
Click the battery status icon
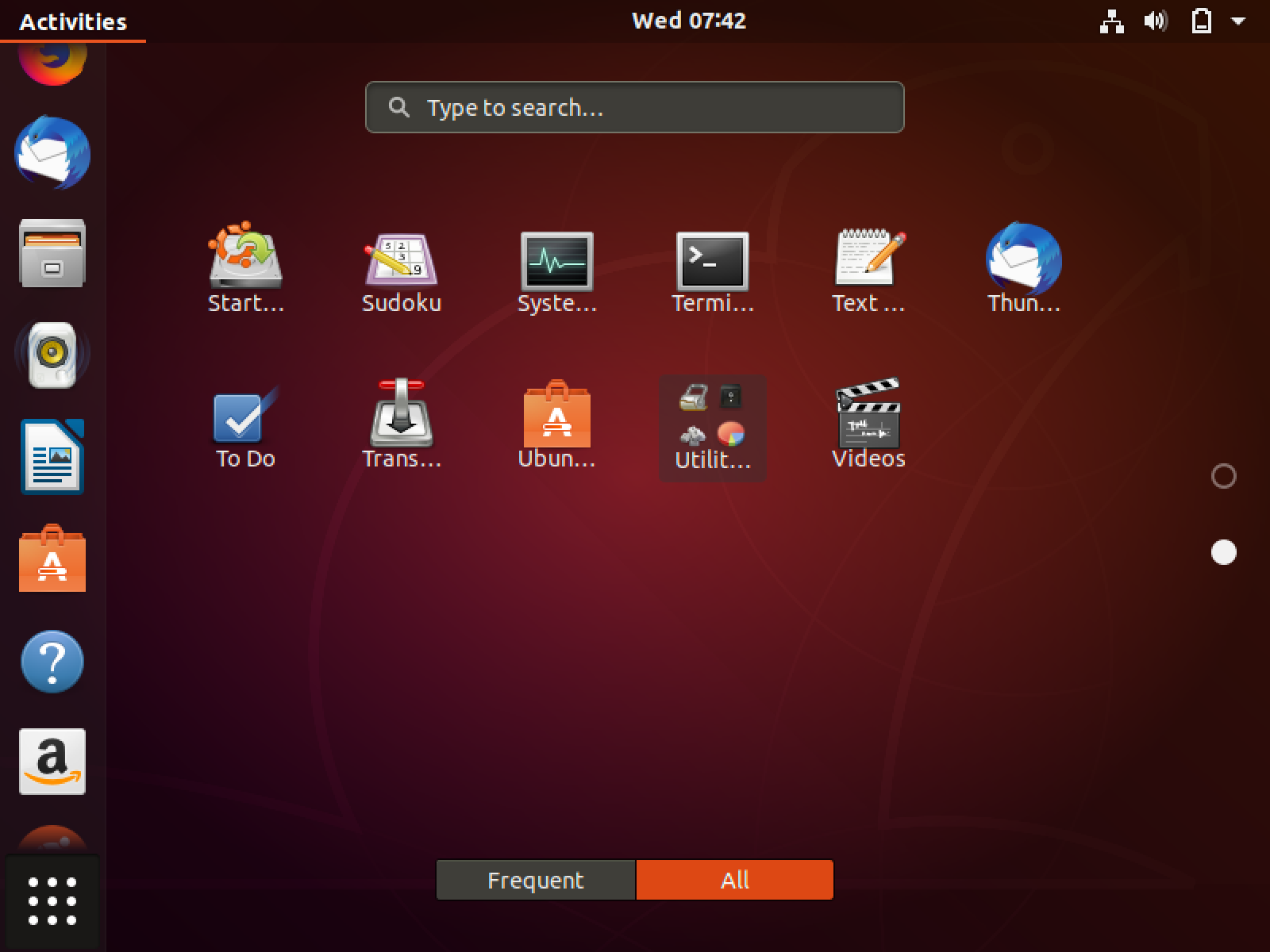[1202, 21]
